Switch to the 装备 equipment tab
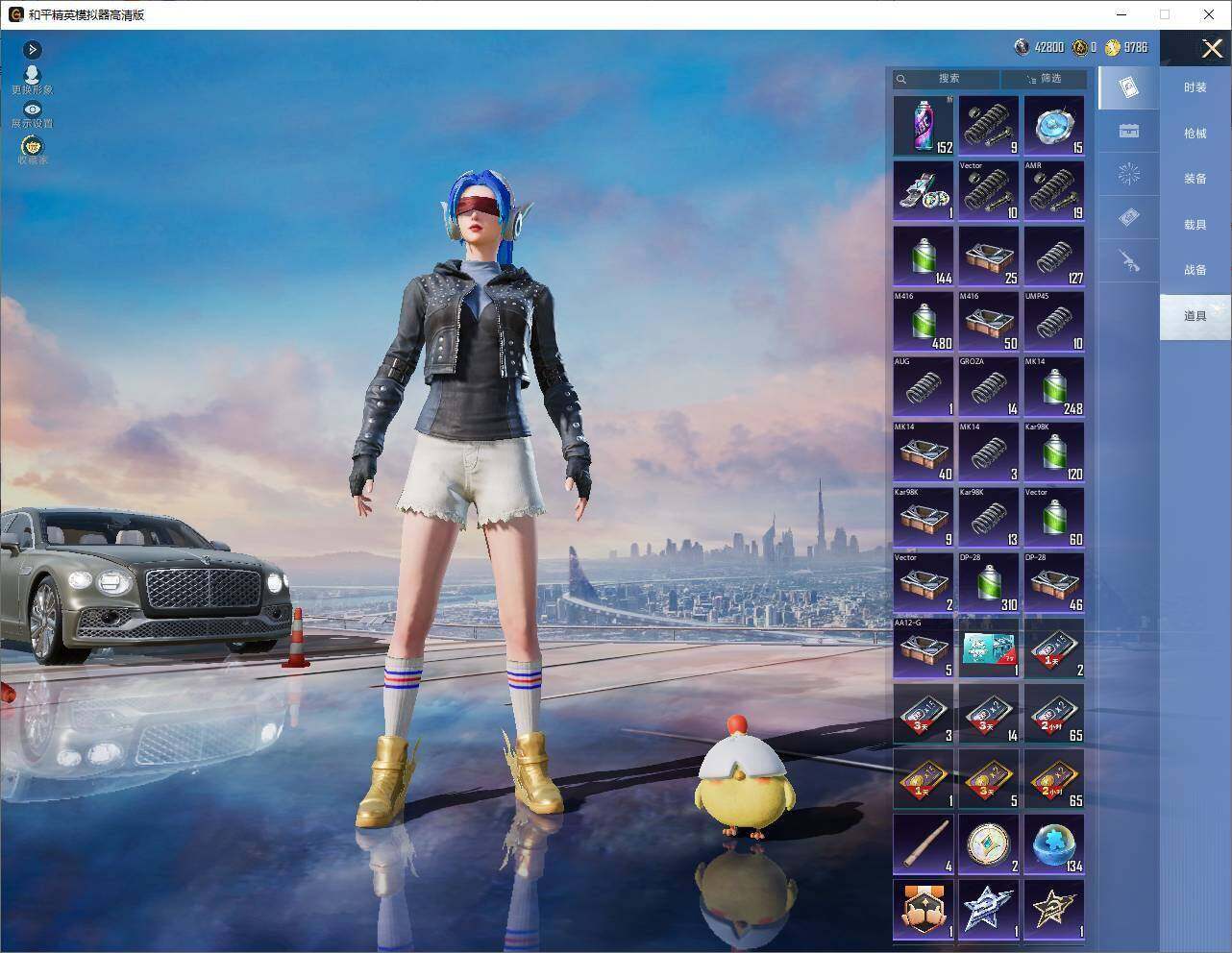This screenshot has height=953, width=1232. [1195, 179]
